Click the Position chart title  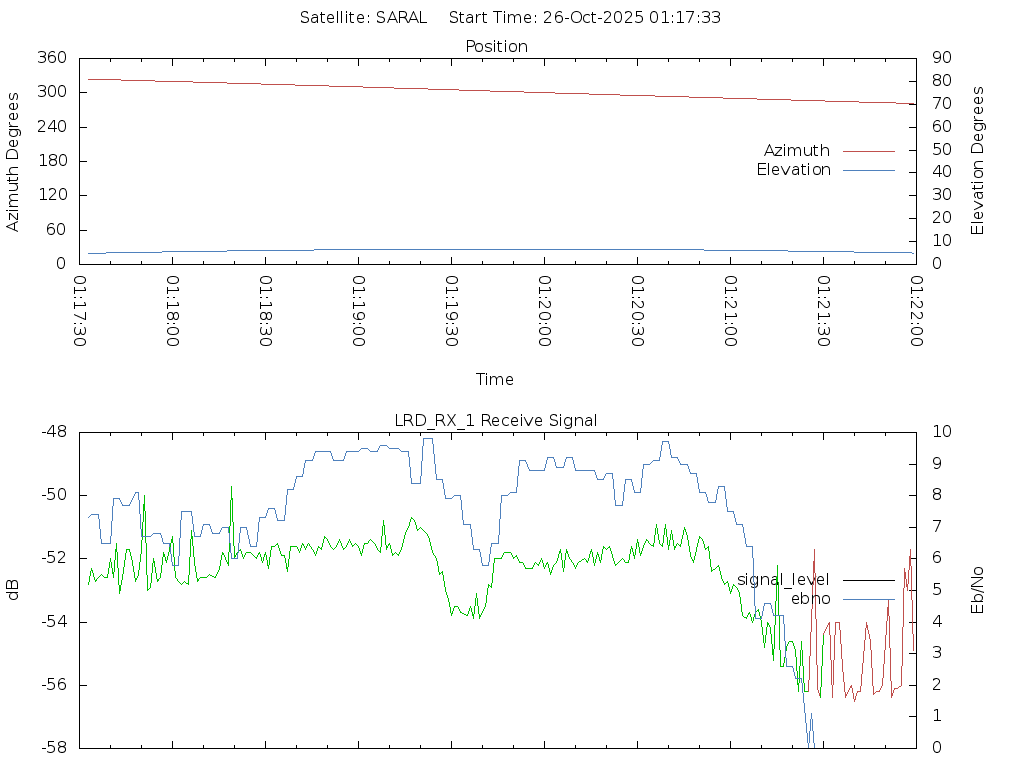(496, 47)
